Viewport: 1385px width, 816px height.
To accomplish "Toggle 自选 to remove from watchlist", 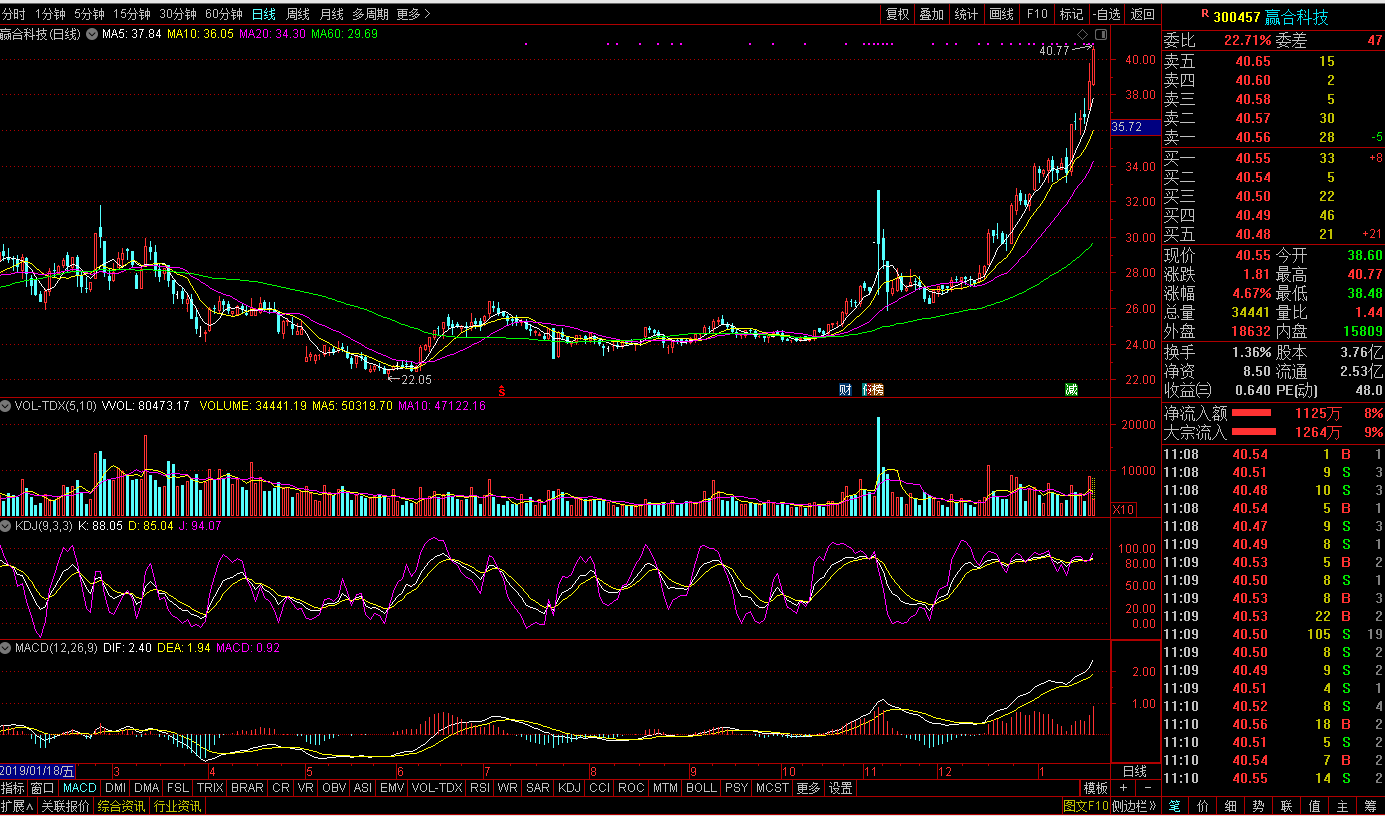I will [1106, 14].
